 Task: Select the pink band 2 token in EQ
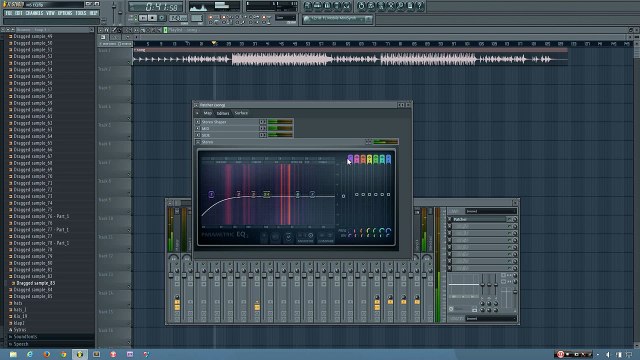click(x=357, y=159)
